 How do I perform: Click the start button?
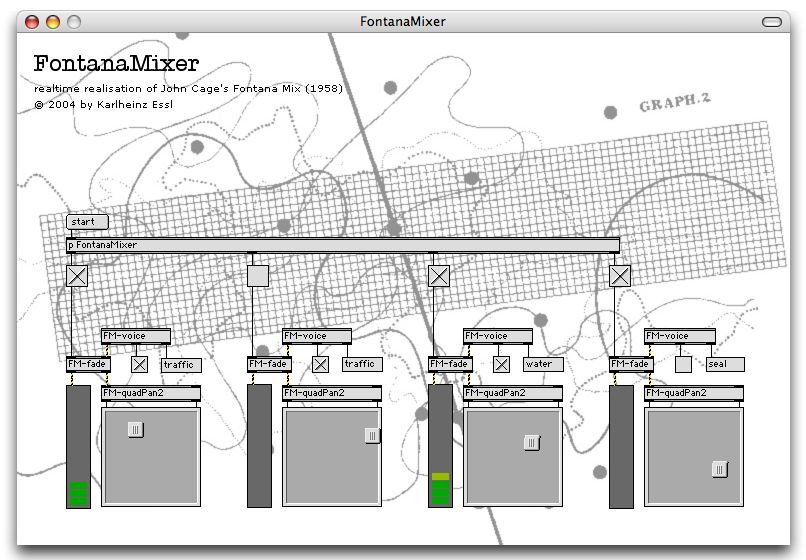pos(87,222)
